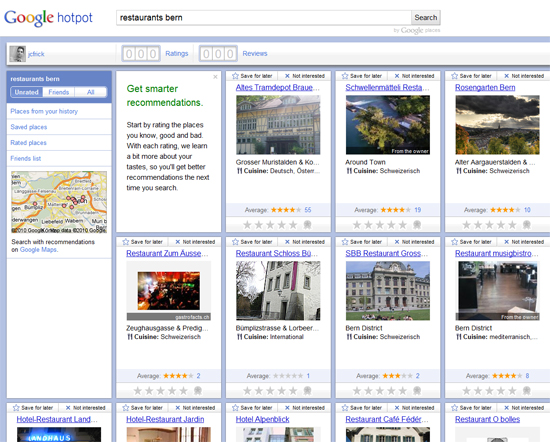Viewport: 550px width, 442px height.
Task: Save Restaurant Schloss Bü card for later
Action: pos(252,242)
